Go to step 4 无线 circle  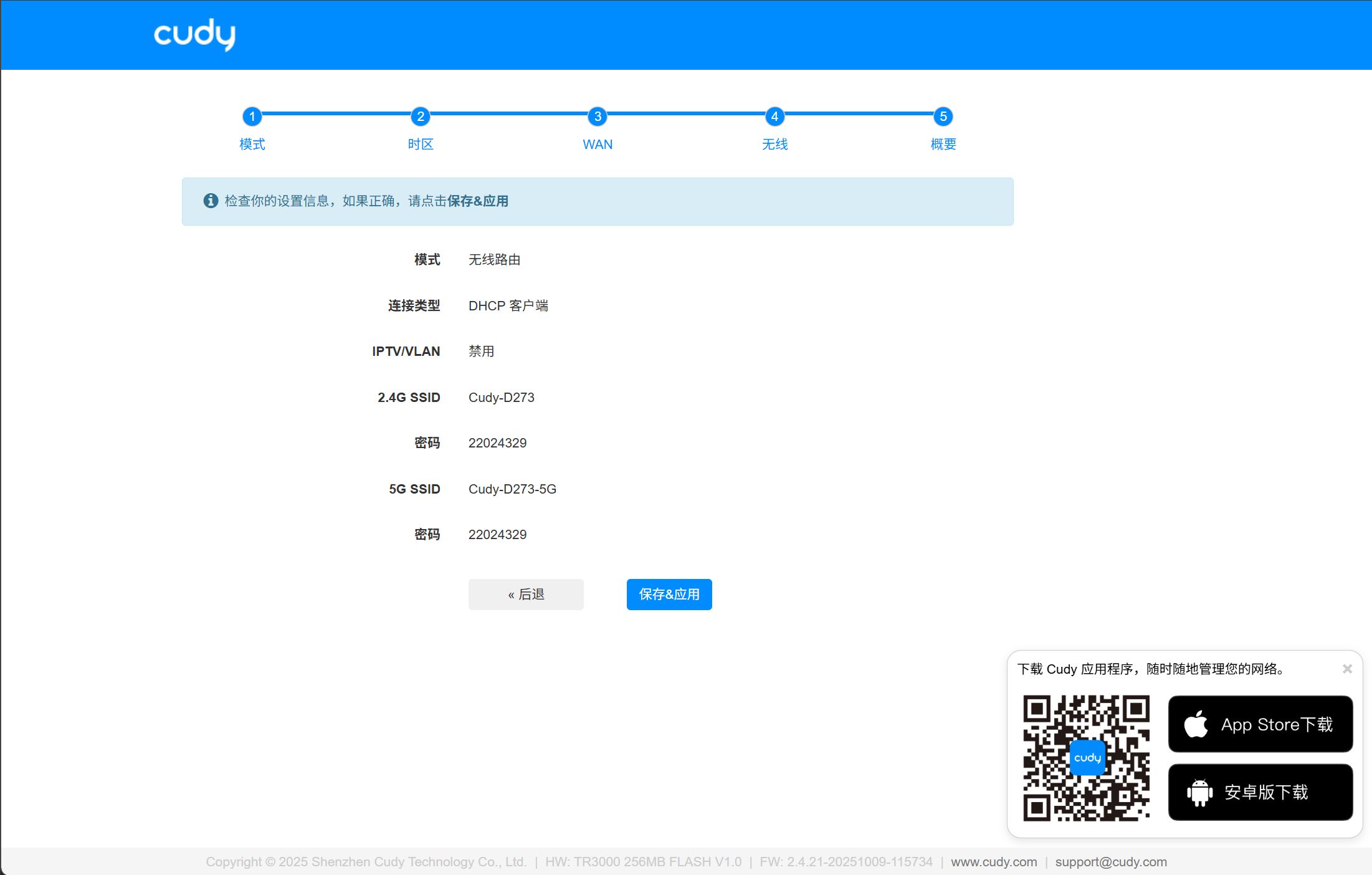pyautogui.click(x=774, y=117)
